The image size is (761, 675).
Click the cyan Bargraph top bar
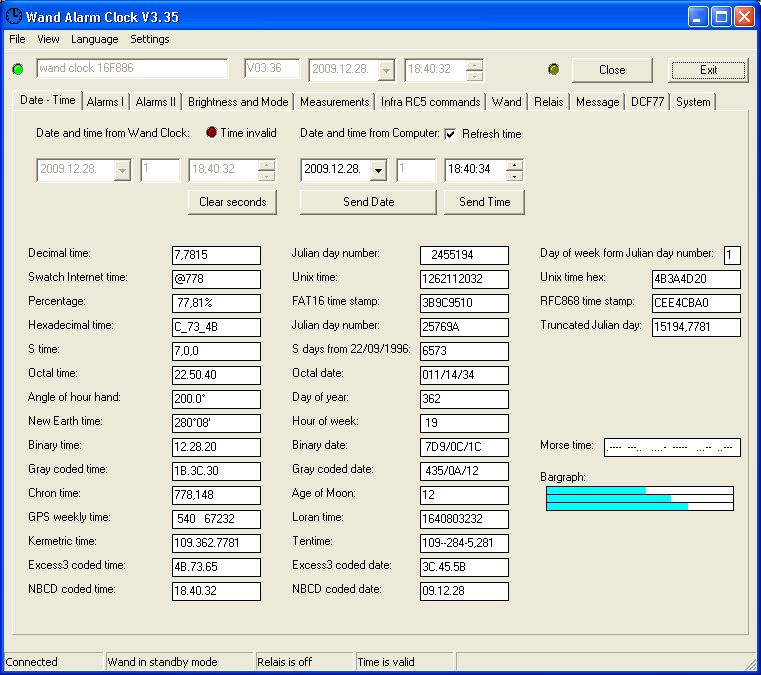tap(596, 490)
